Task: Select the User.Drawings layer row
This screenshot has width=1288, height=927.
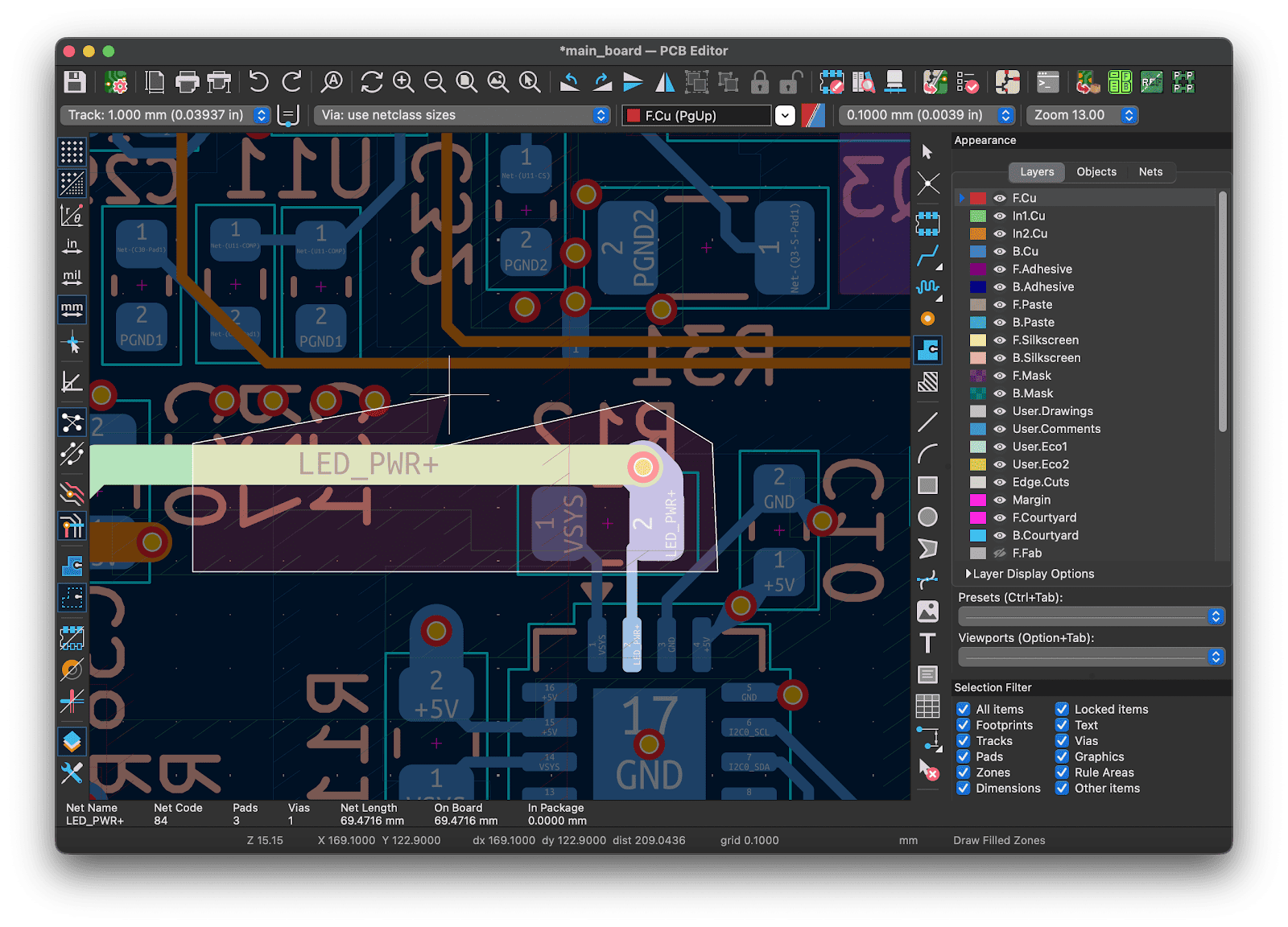Action: [x=1087, y=411]
